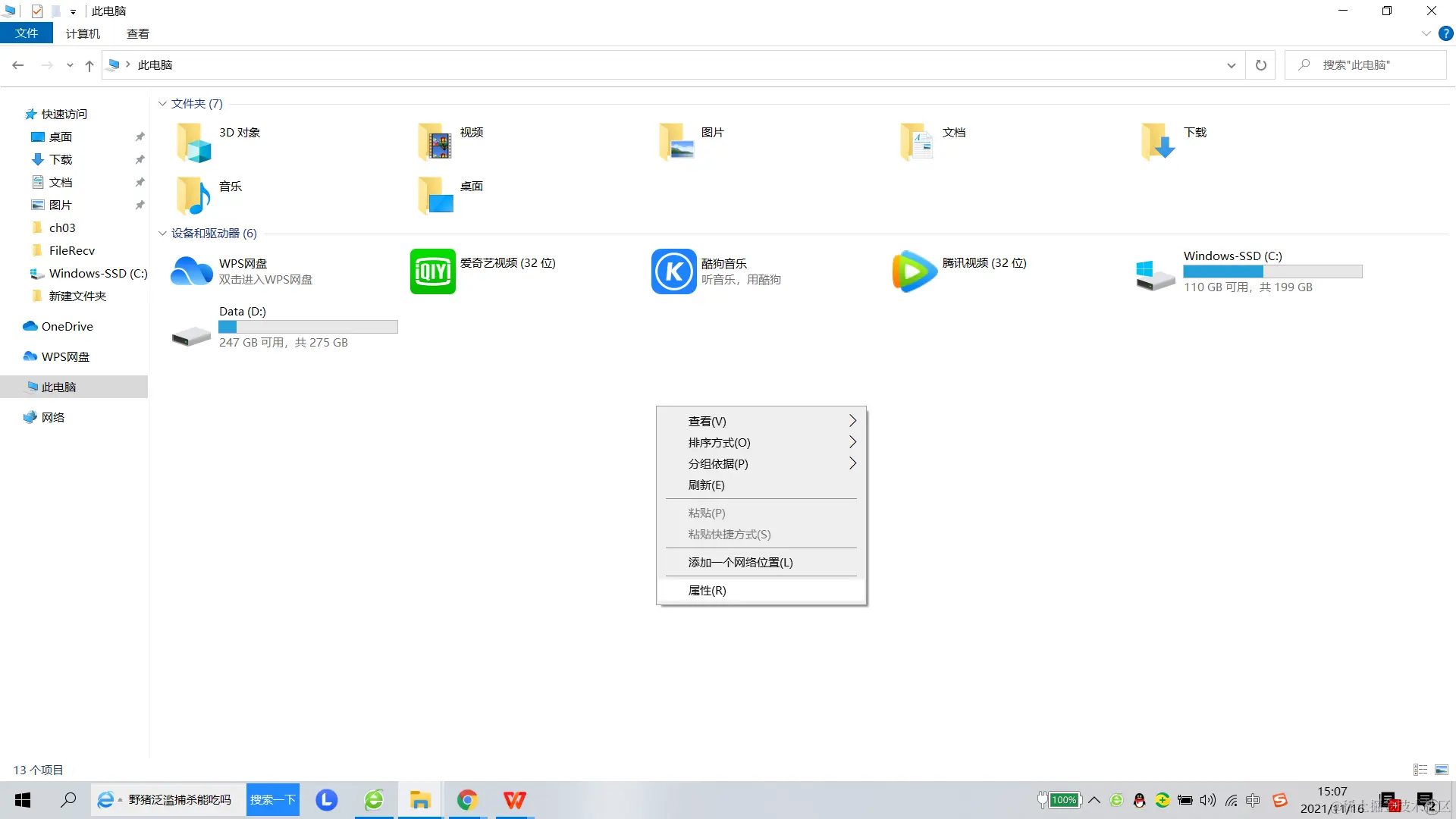1456x819 pixels.
Task: Switch to details view in status bar
Action: [x=1420, y=770]
